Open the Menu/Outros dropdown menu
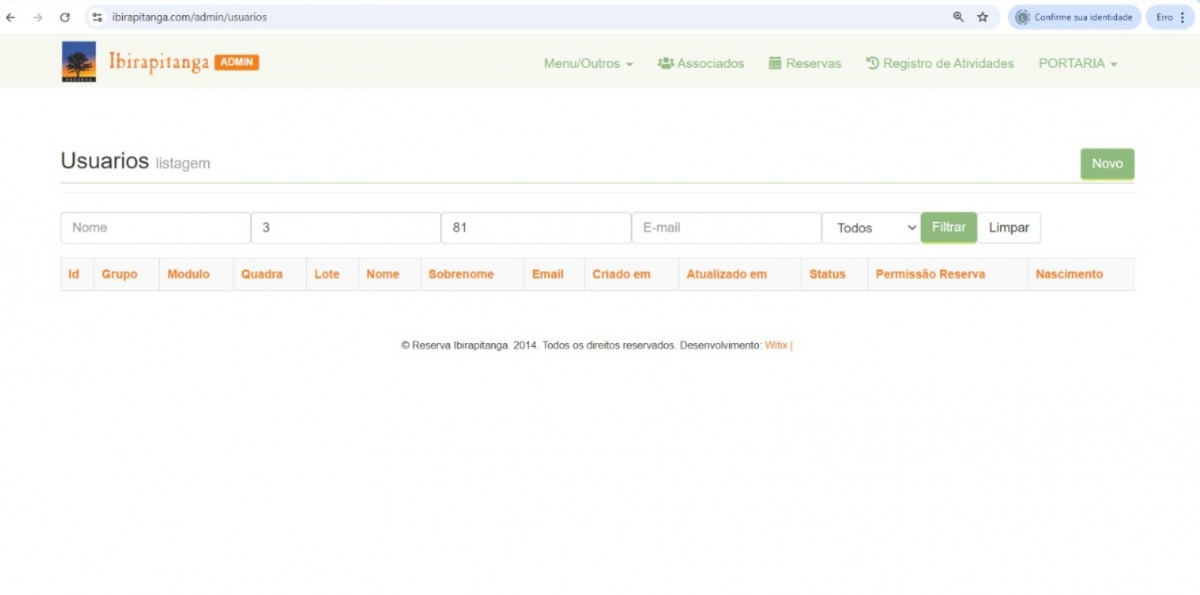 588,63
